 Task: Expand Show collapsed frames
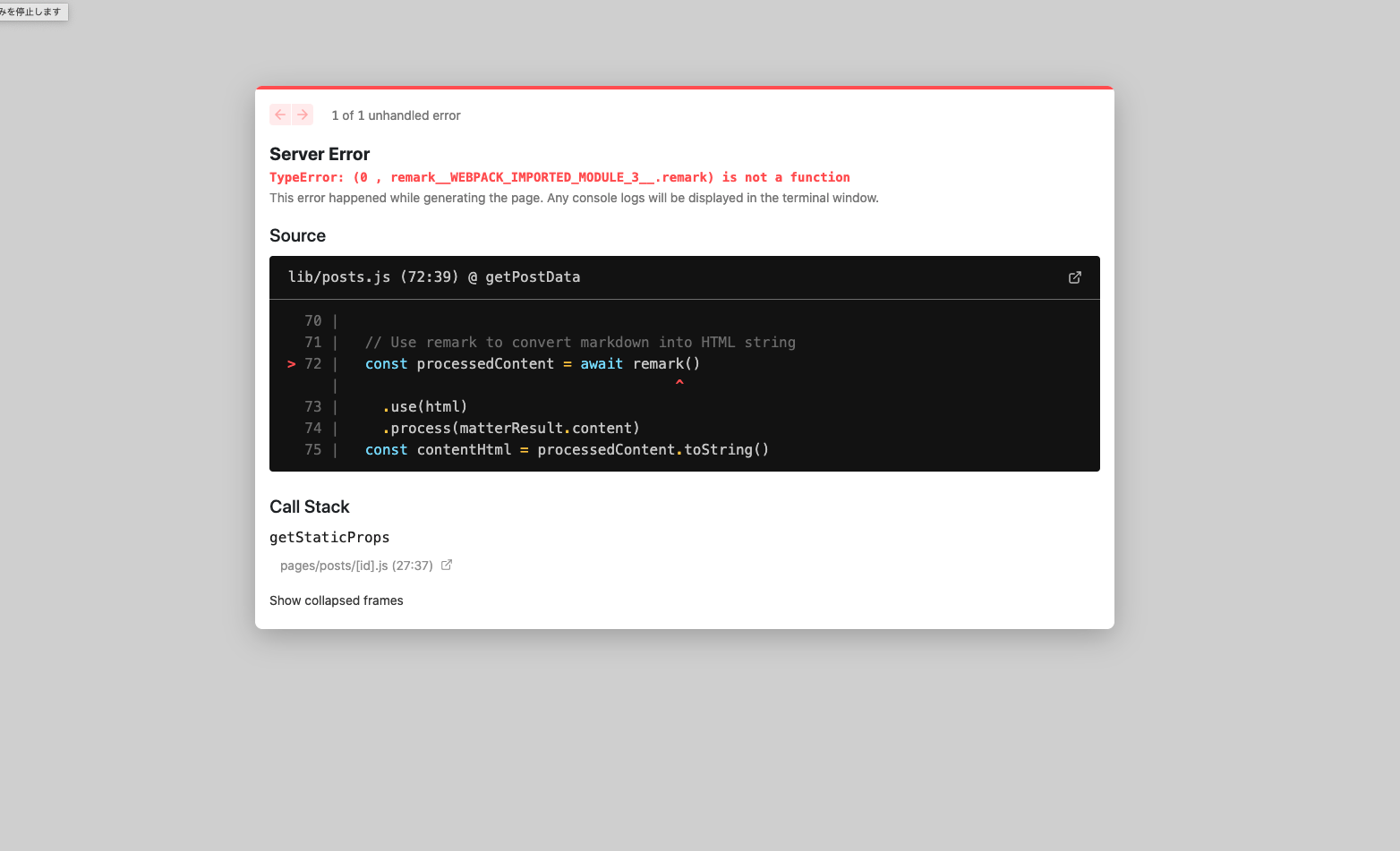(x=337, y=600)
